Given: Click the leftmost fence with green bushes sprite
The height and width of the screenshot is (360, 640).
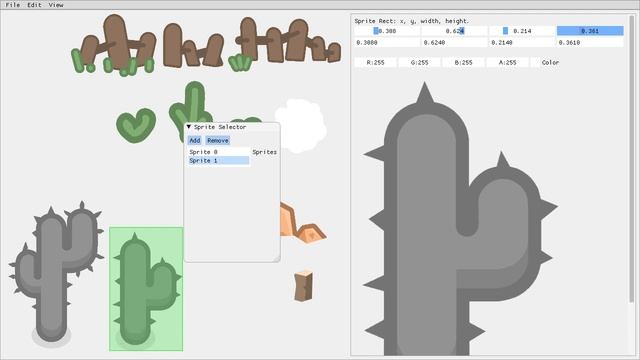Looking at the screenshot, I should [113, 45].
